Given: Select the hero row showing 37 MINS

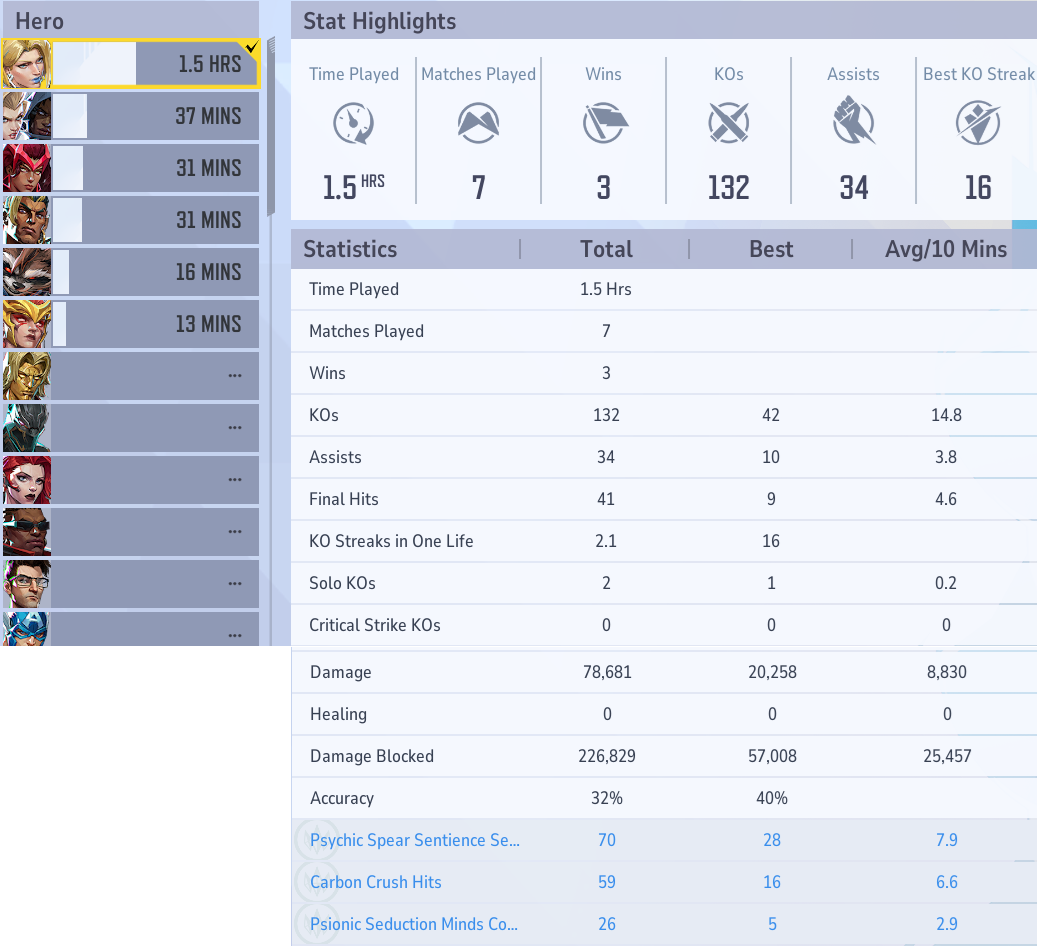Looking at the screenshot, I should coord(131,116).
